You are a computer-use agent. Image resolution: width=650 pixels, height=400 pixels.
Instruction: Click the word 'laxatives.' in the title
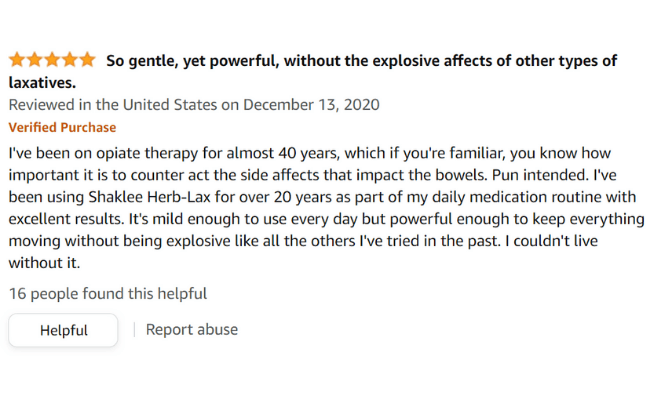pyautogui.click(x=42, y=82)
